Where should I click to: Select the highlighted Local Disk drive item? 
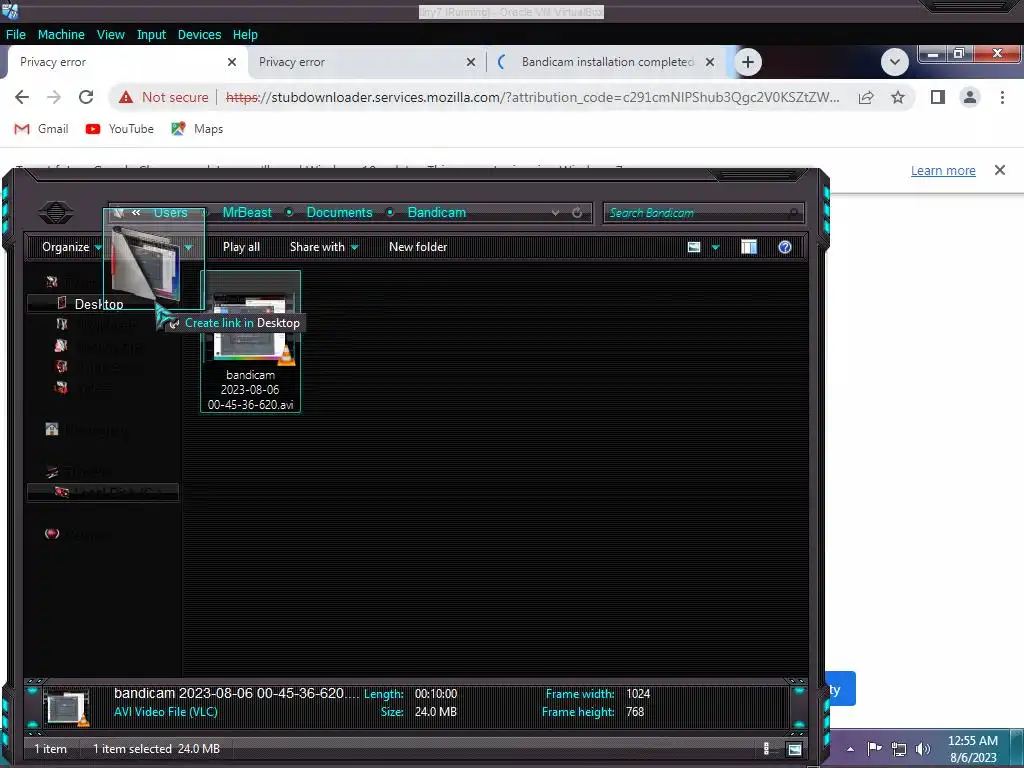(103, 492)
